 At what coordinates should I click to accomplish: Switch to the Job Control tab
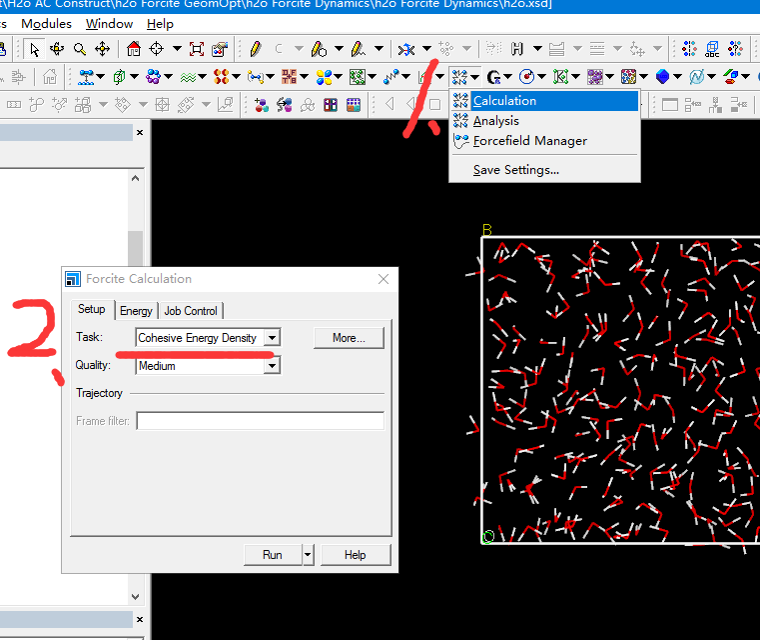(x=190, y=311)
